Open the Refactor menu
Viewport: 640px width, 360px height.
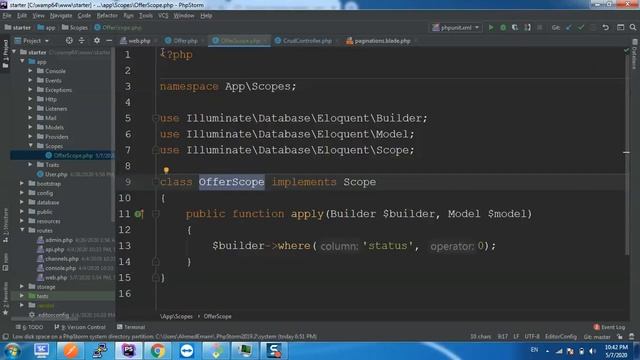pyautogui.click(x=107, y=16)
